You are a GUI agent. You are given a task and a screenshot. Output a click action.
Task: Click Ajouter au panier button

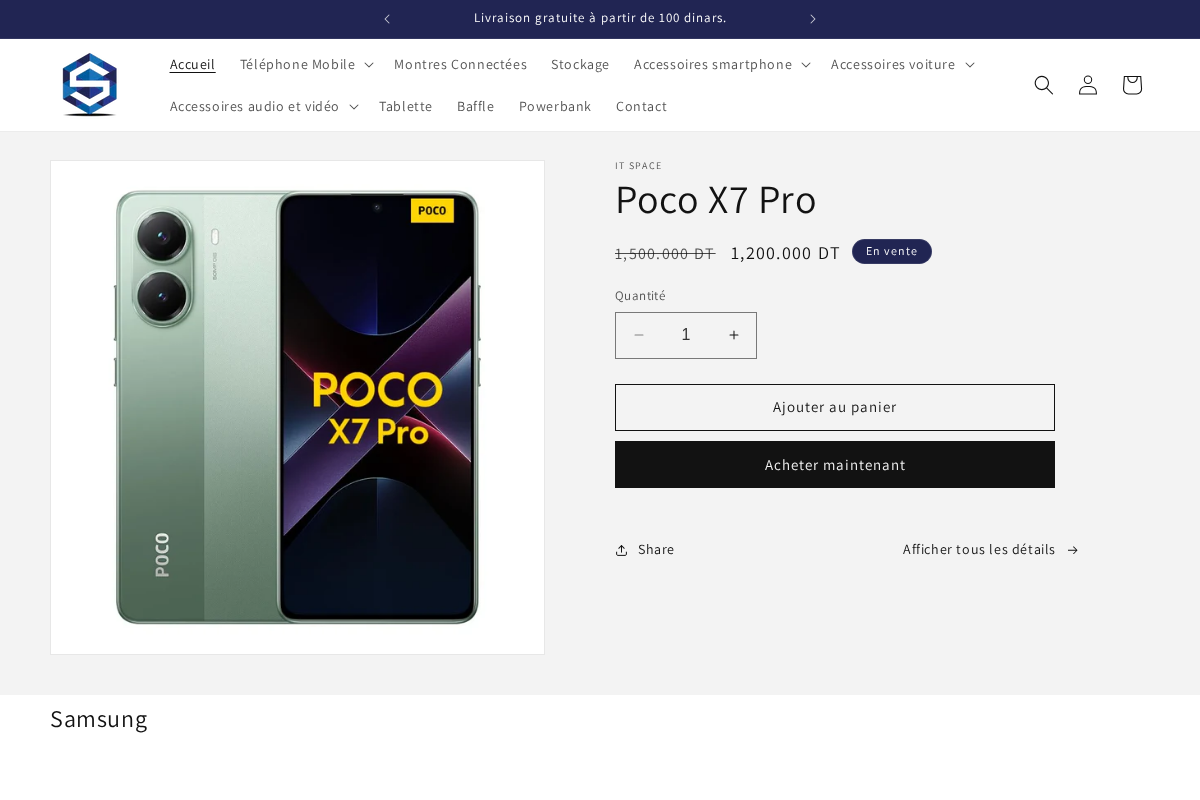click(x=834, y=407)
